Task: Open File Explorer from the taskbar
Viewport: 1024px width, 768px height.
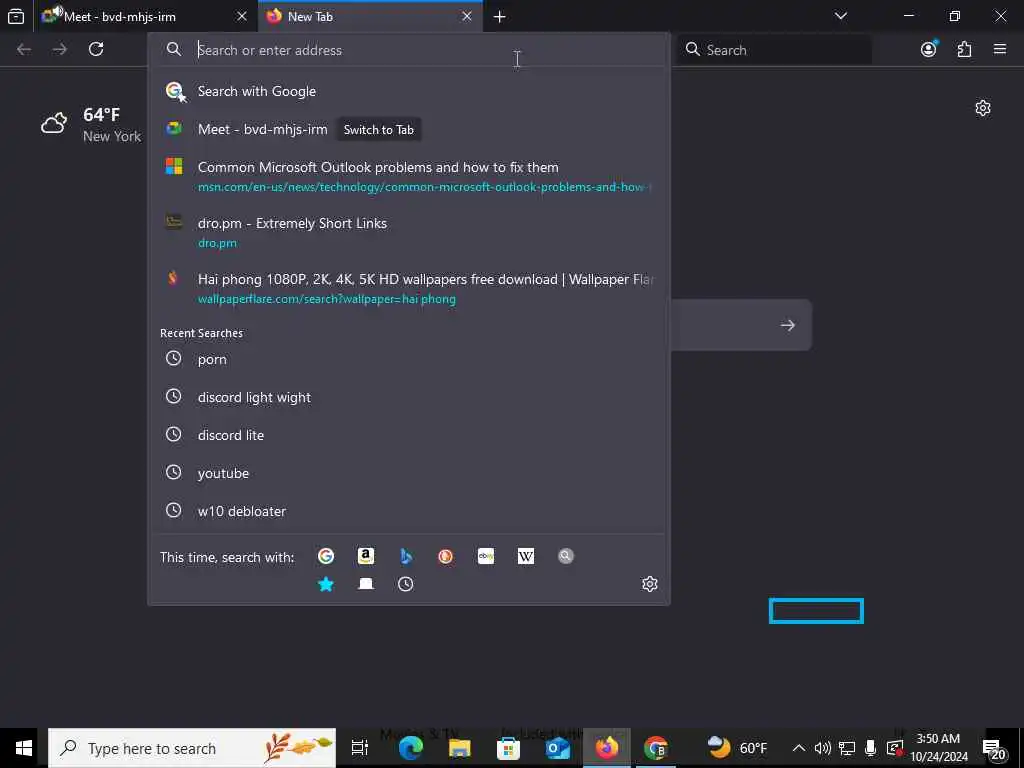Action: pos(460,748)
